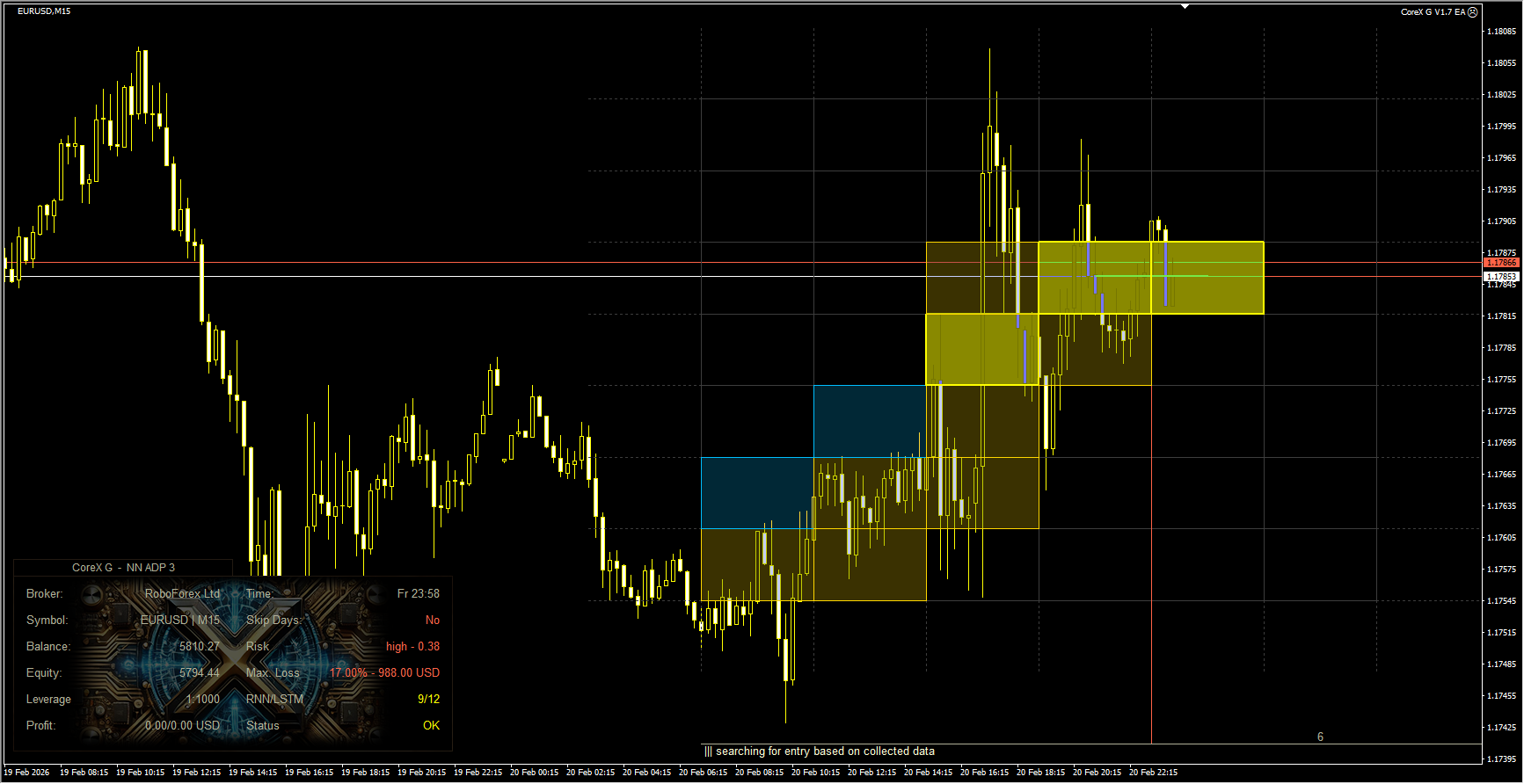Click the CoreX G V1.7 EA name text

1433,12
